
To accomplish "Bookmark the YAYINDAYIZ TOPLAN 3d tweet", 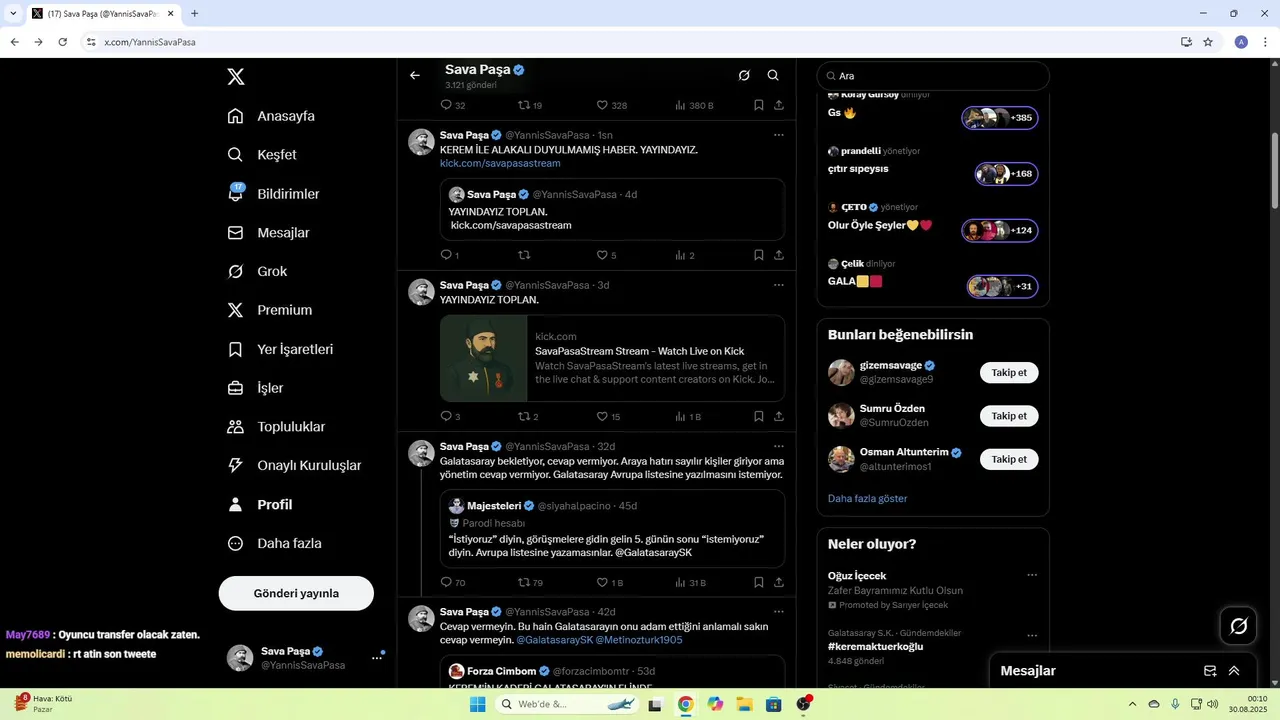I will [x=759, y=416].
